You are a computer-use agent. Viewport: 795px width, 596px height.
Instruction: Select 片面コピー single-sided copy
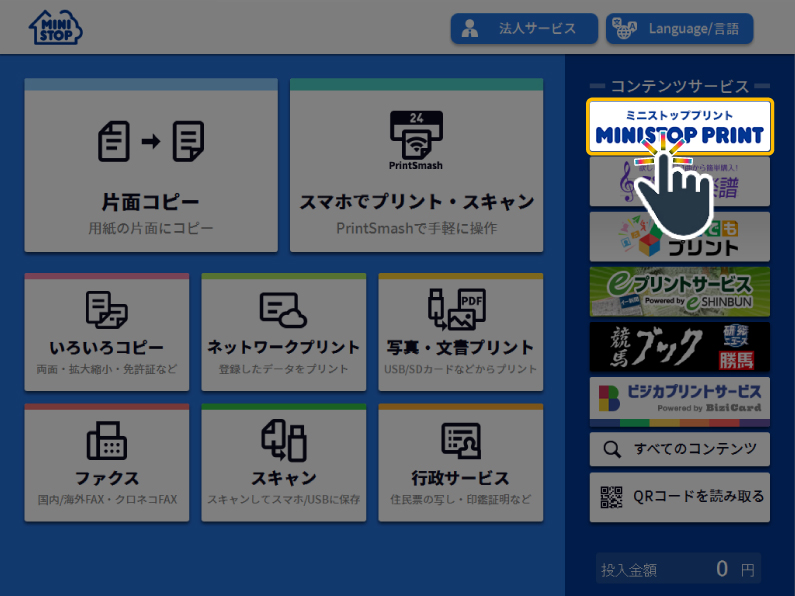tap(151, 165)
